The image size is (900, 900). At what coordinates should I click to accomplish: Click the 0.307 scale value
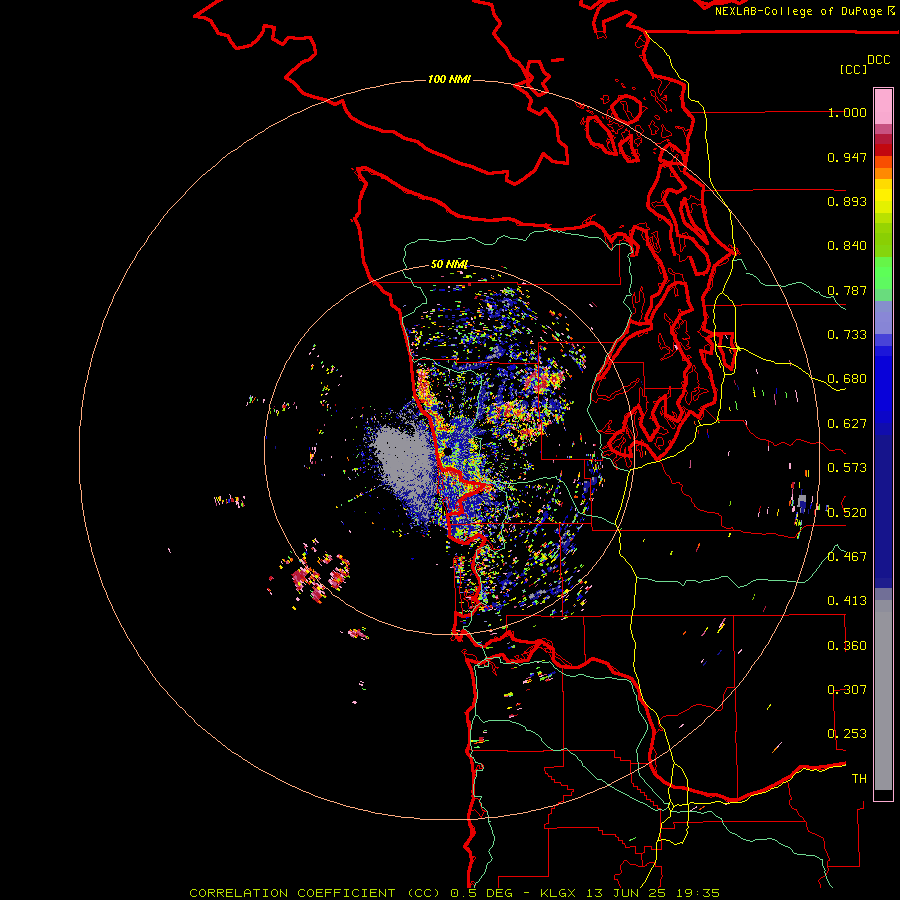click(847, 690)
